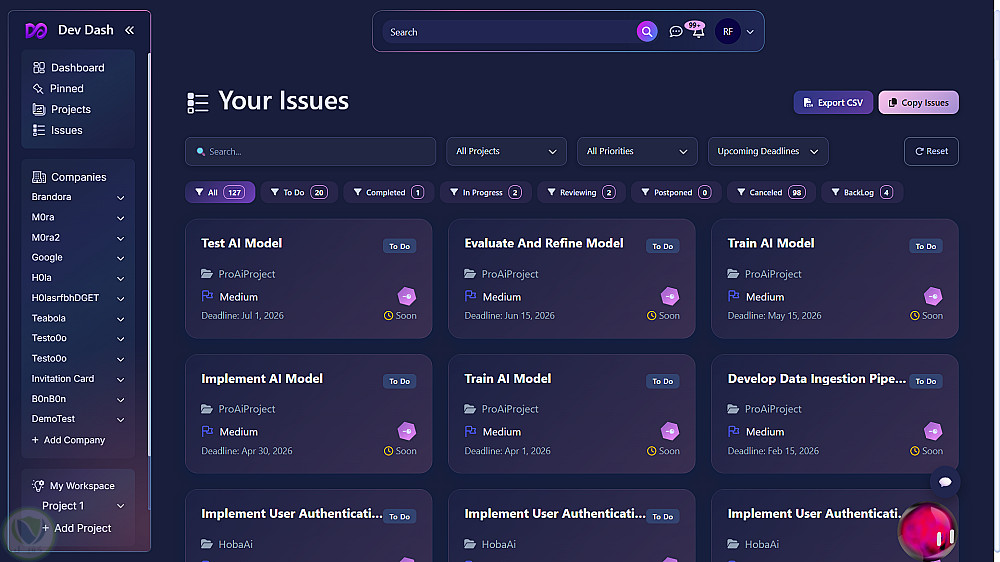
Task: Toggle the Canceled status filter
Action: pyautogui.click(x=770, y=192)
